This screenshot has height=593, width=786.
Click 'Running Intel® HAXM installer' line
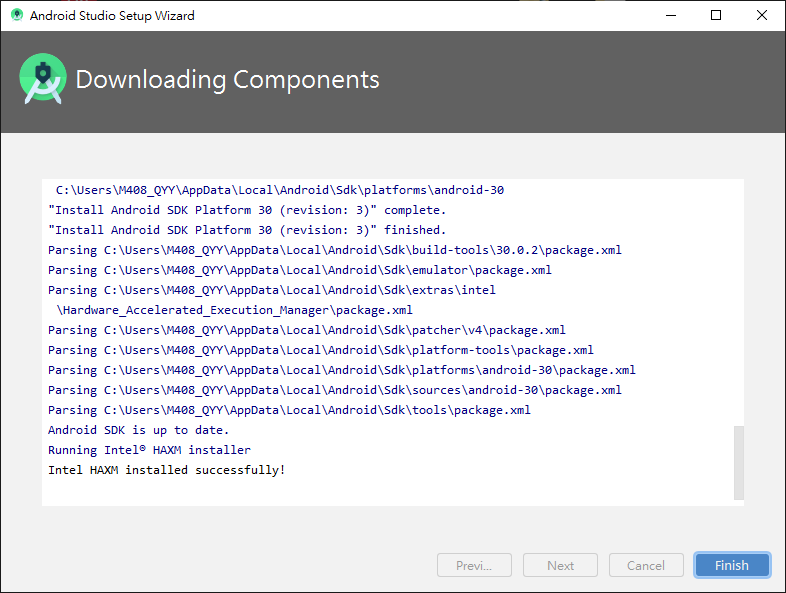(149, 450)
